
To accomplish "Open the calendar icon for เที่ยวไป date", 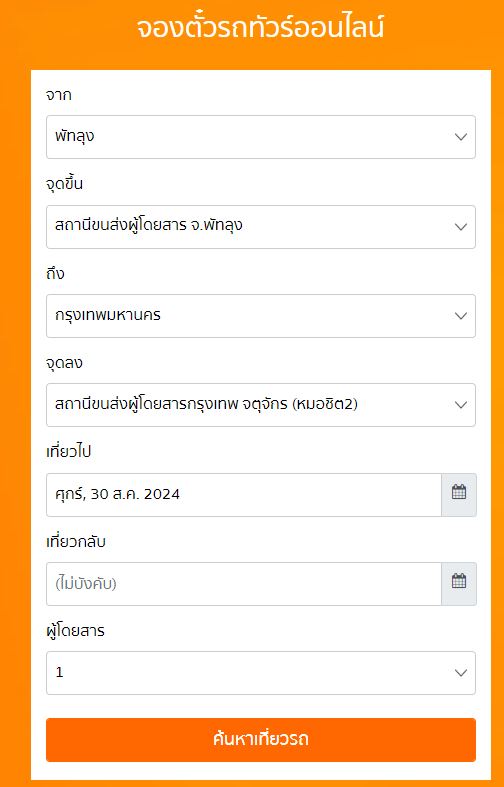I will (459, 494).
